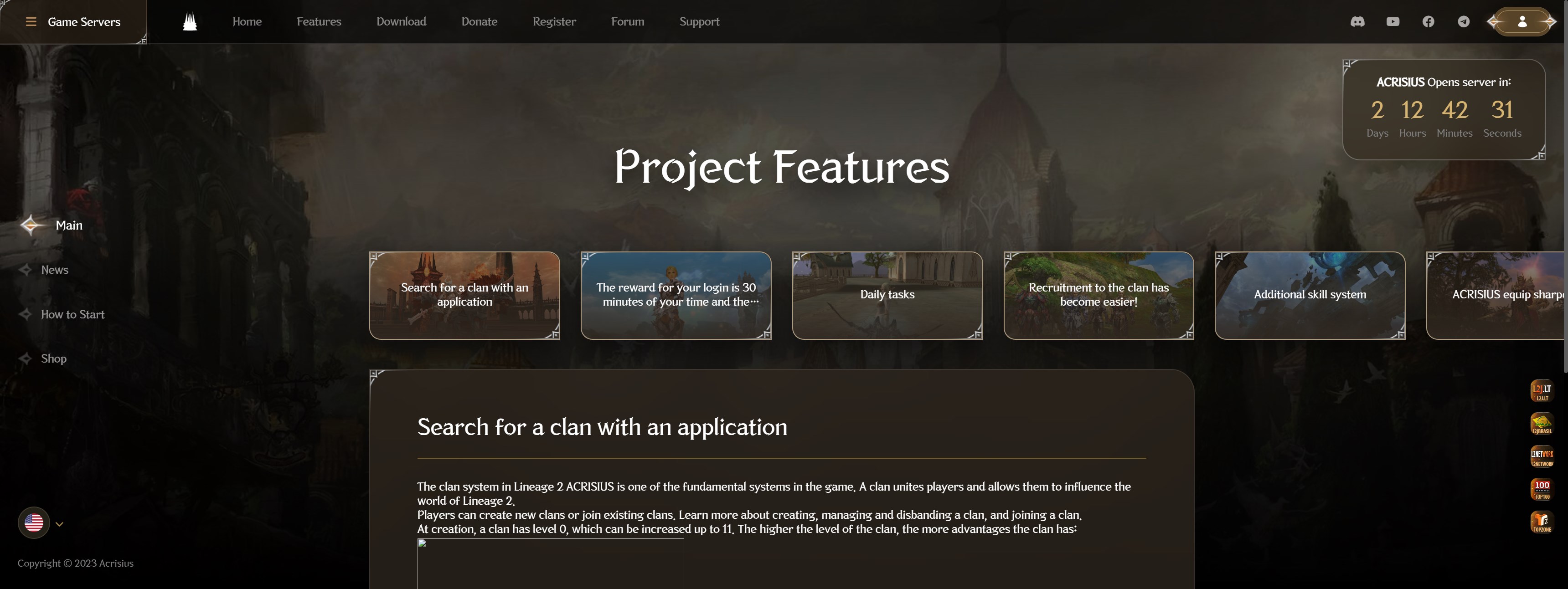The image size is (1568, 589).
Task: Click the Acrisius logo icon in navbar
Action: (x=190, y=22)
